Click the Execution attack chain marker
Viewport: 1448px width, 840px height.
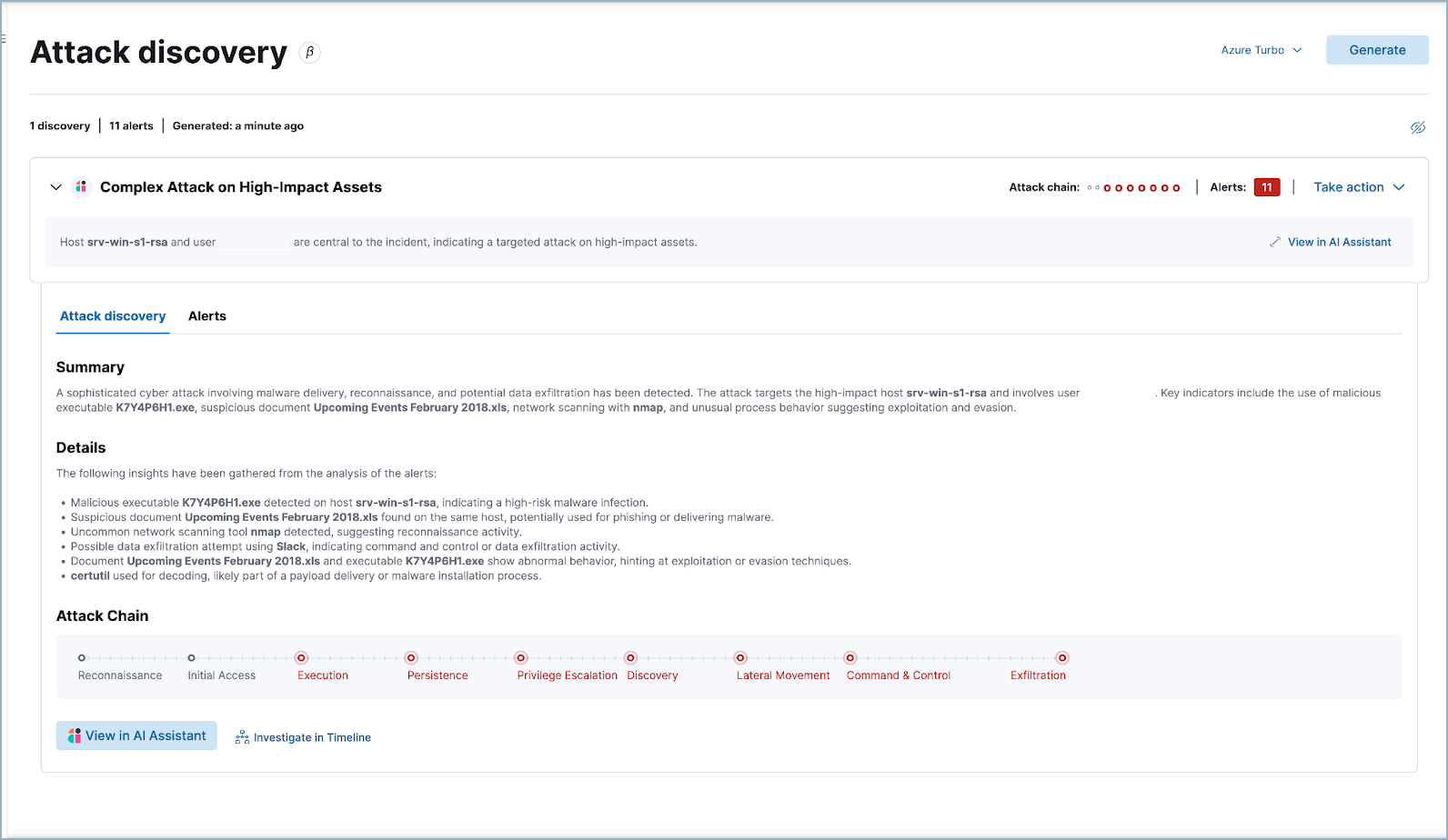[301, 658]
